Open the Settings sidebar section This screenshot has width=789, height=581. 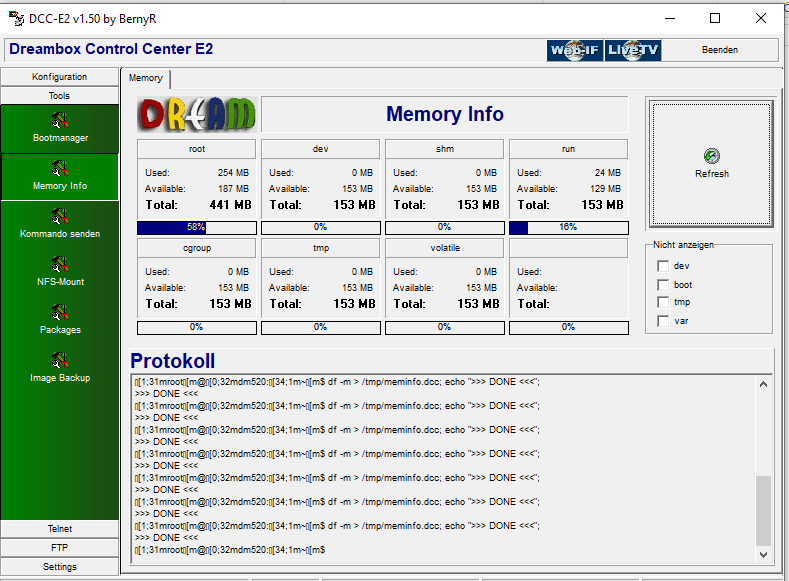coord(60,566)
